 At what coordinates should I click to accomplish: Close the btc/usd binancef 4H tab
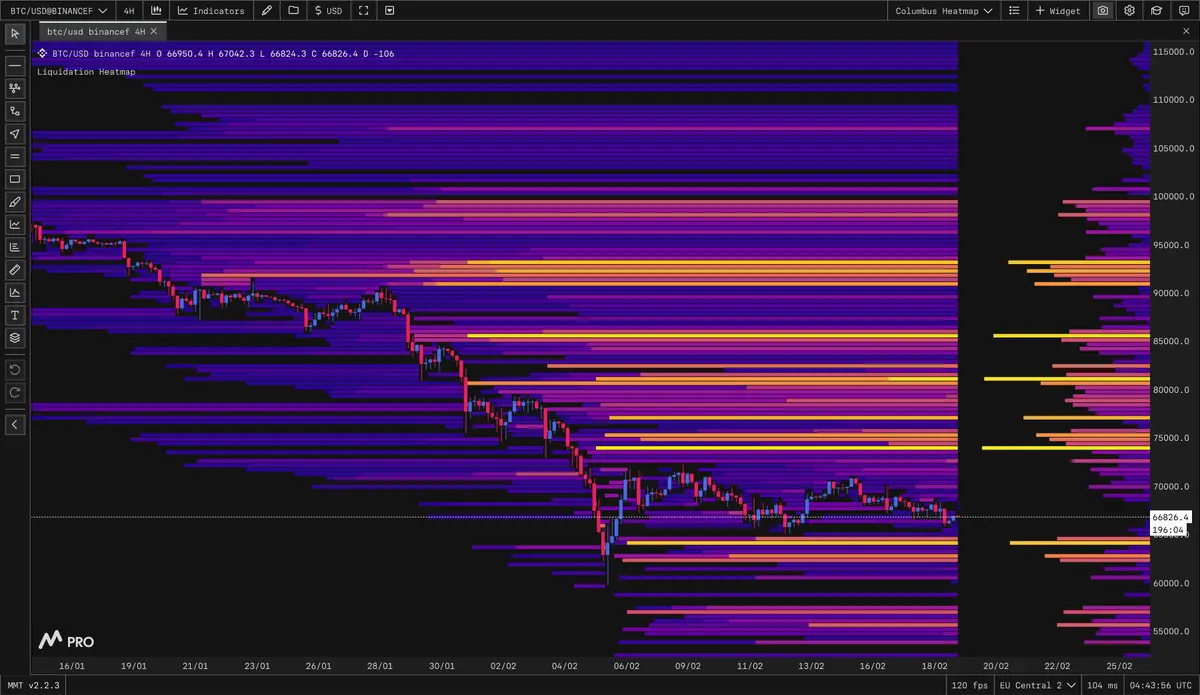(154, 31)
